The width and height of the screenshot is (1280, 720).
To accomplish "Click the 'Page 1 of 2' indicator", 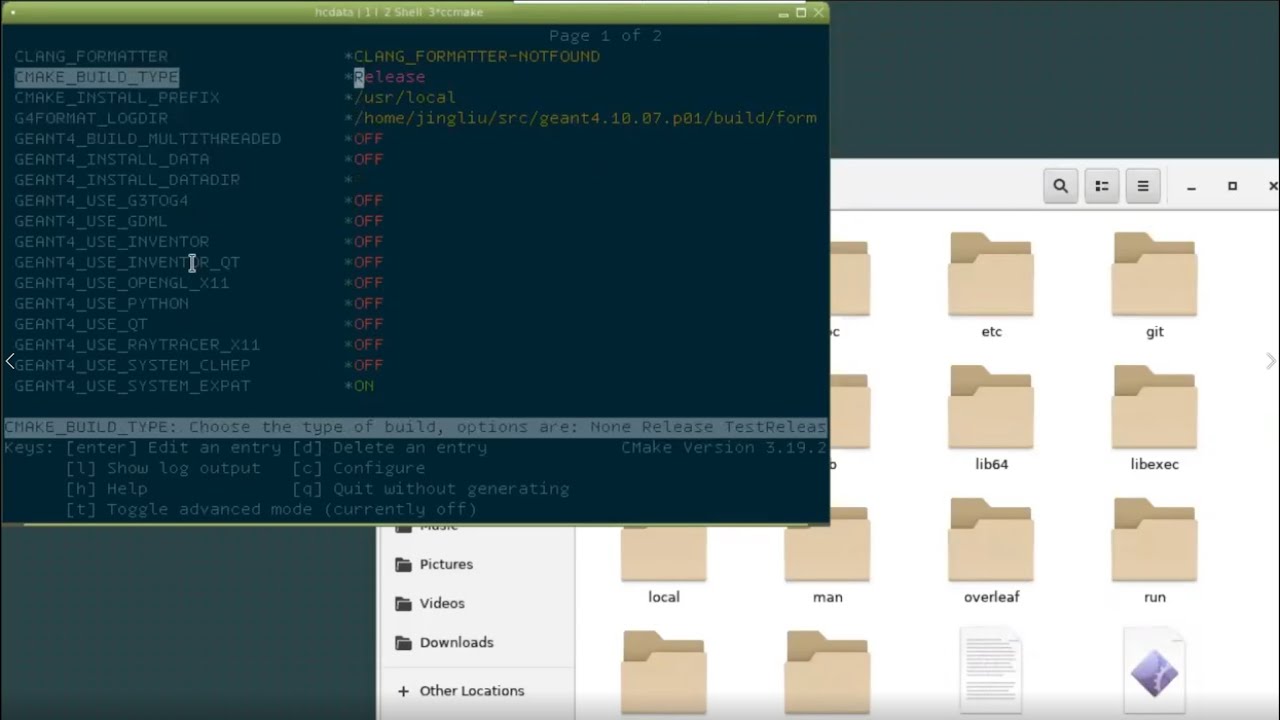I will pos(605,36).
